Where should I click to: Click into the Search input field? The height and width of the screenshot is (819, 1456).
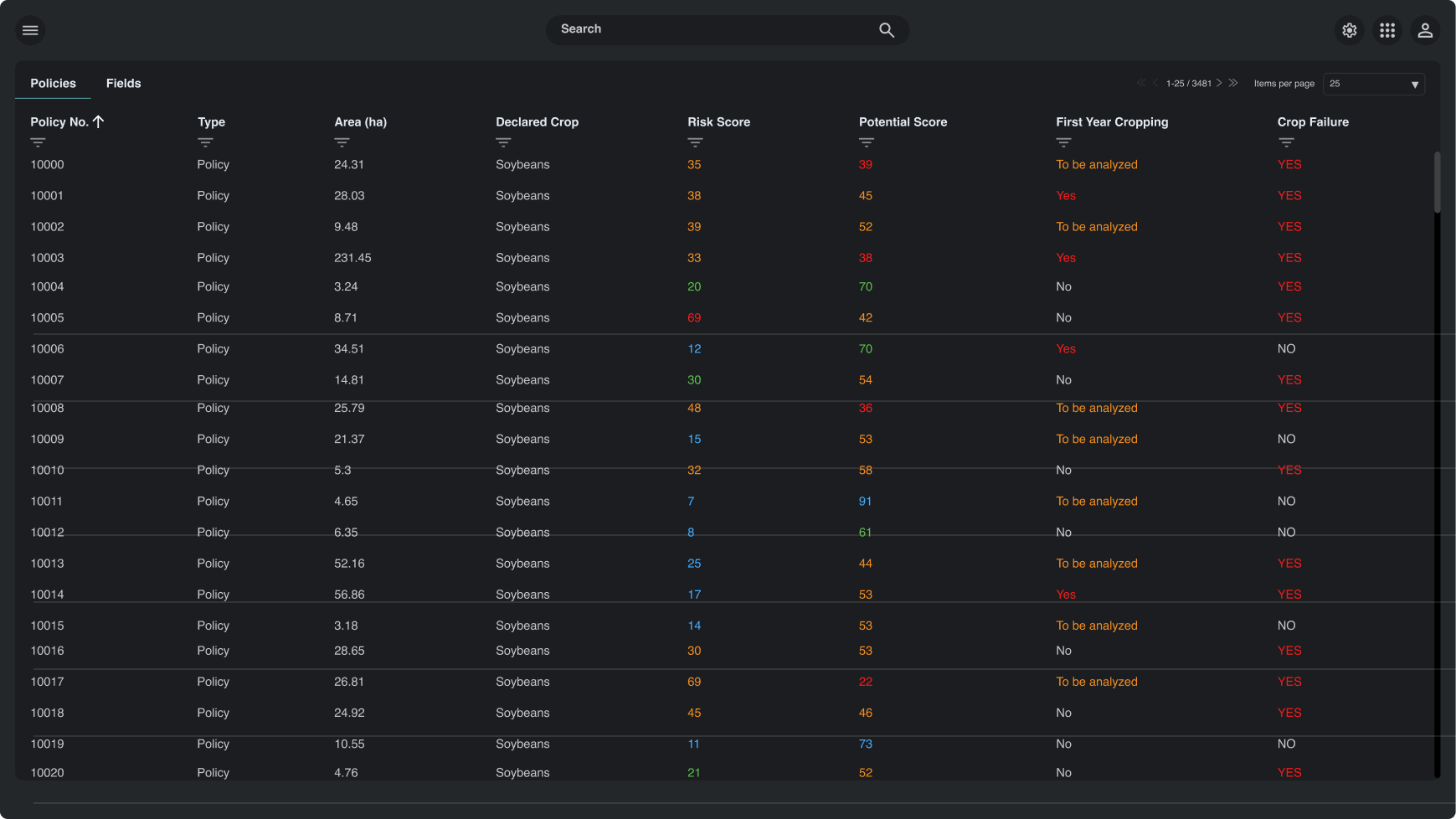tap(712, 29)
